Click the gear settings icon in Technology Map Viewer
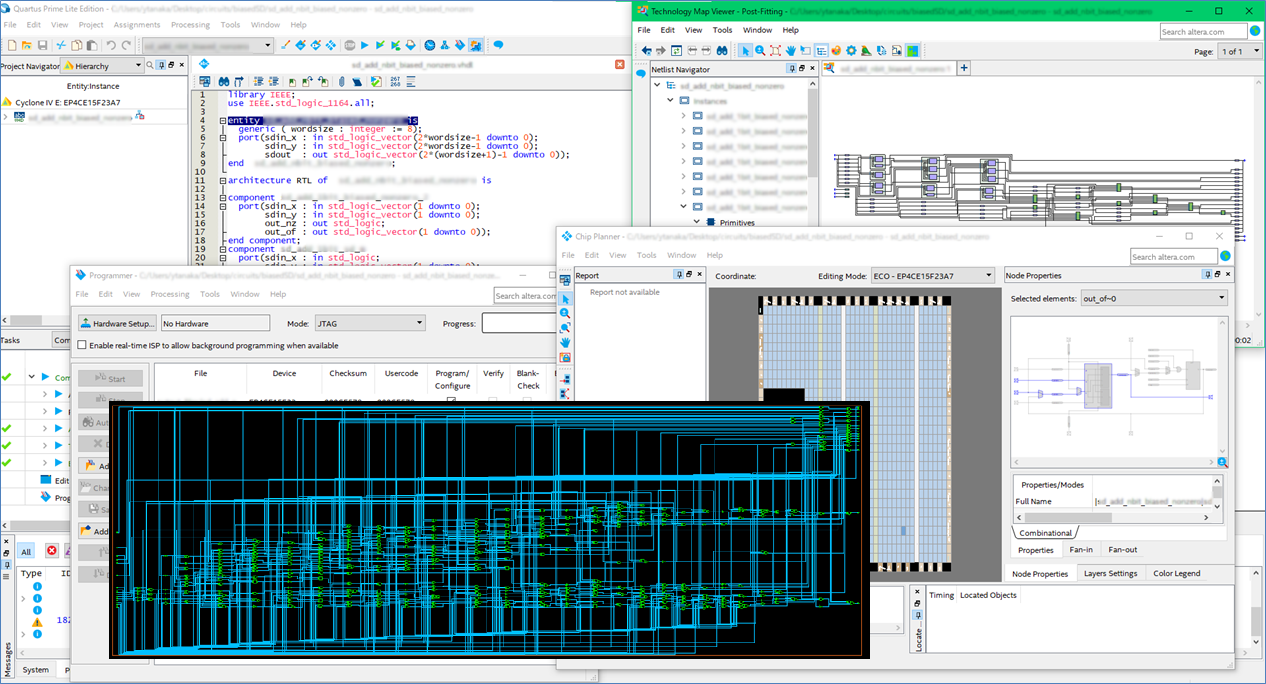The width and height of the screenshot is (1266, 684). [851, 51]
